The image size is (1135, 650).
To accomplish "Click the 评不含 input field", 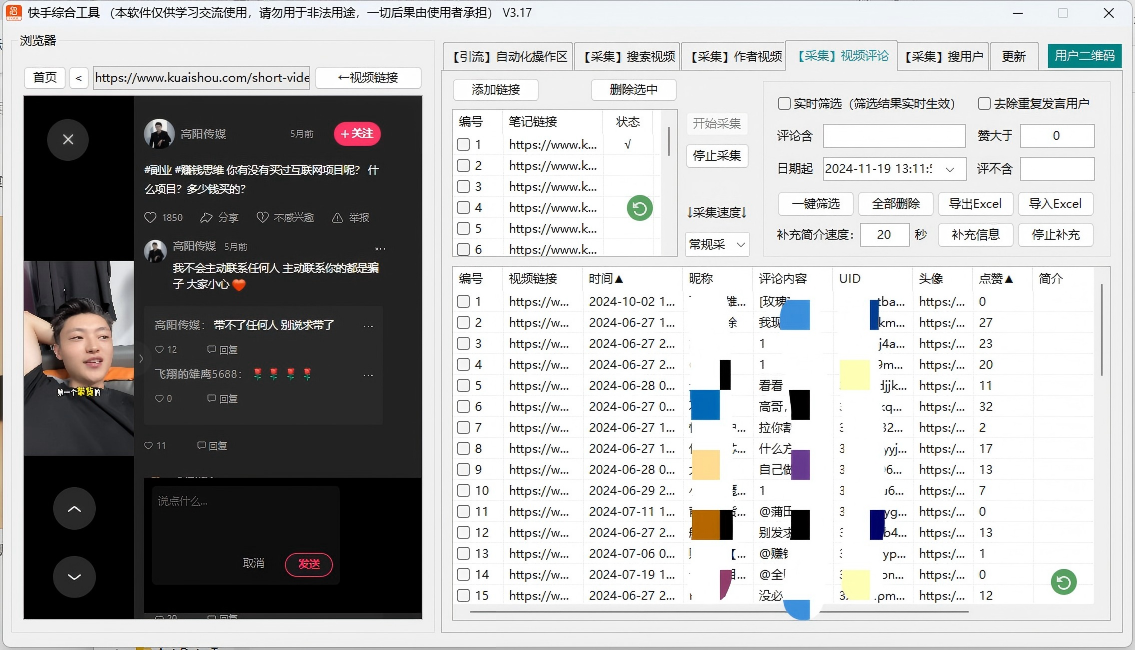I will 1057,169.
